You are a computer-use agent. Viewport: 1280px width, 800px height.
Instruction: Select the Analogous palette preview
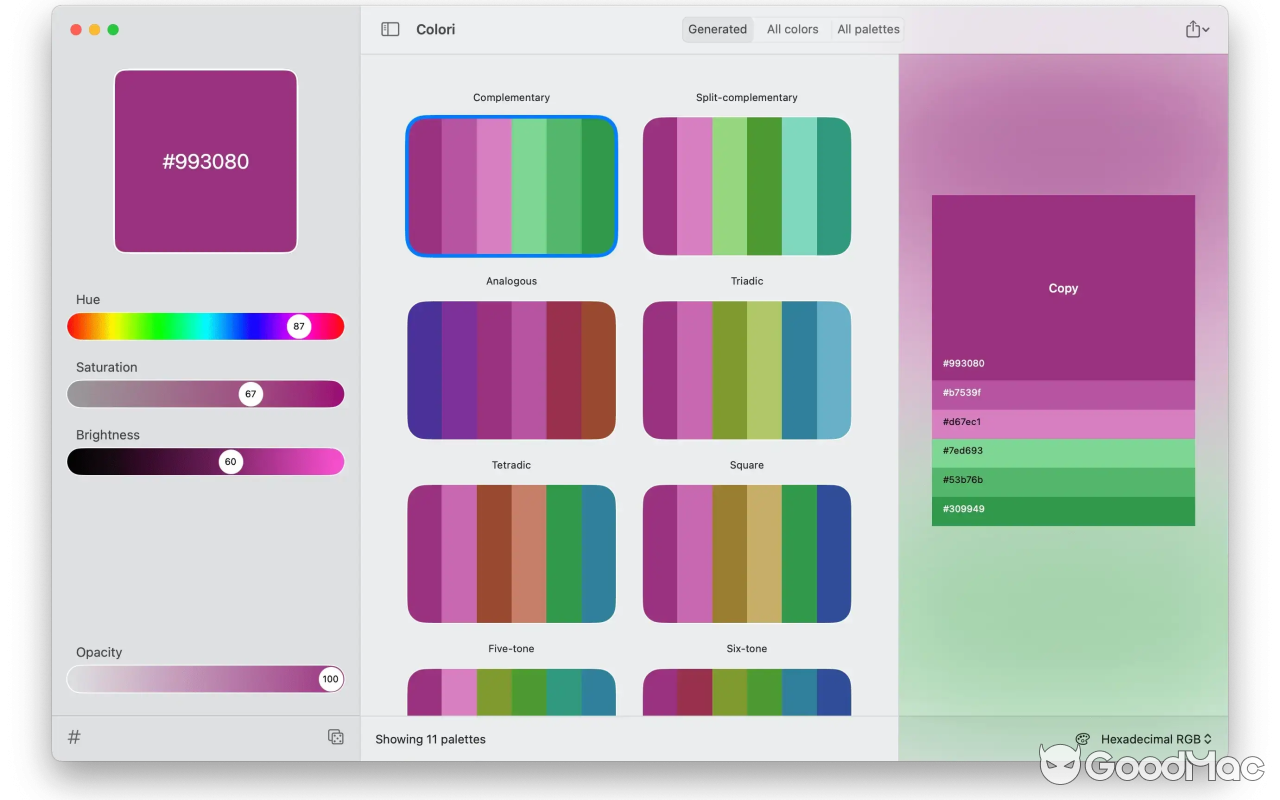(511, 370)
